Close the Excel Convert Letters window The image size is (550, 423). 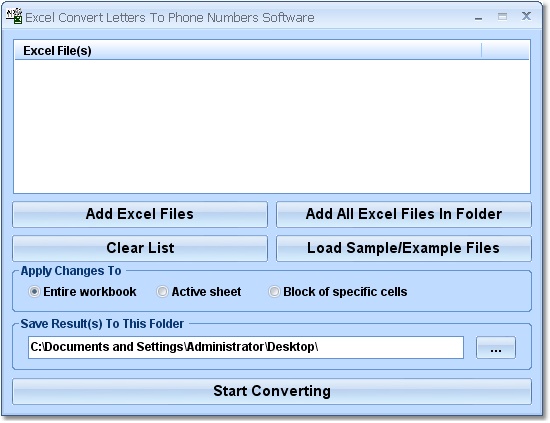click(526, 16)
